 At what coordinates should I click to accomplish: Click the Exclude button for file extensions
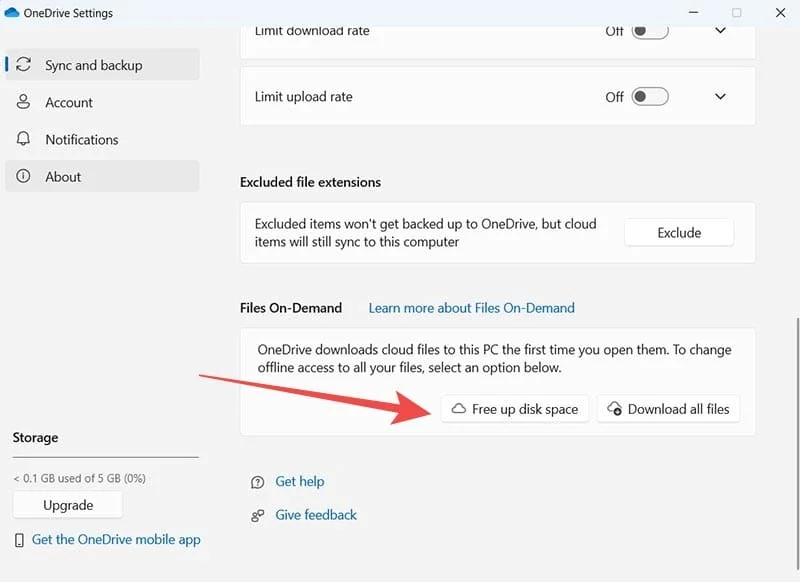click(x=678, y=232)
